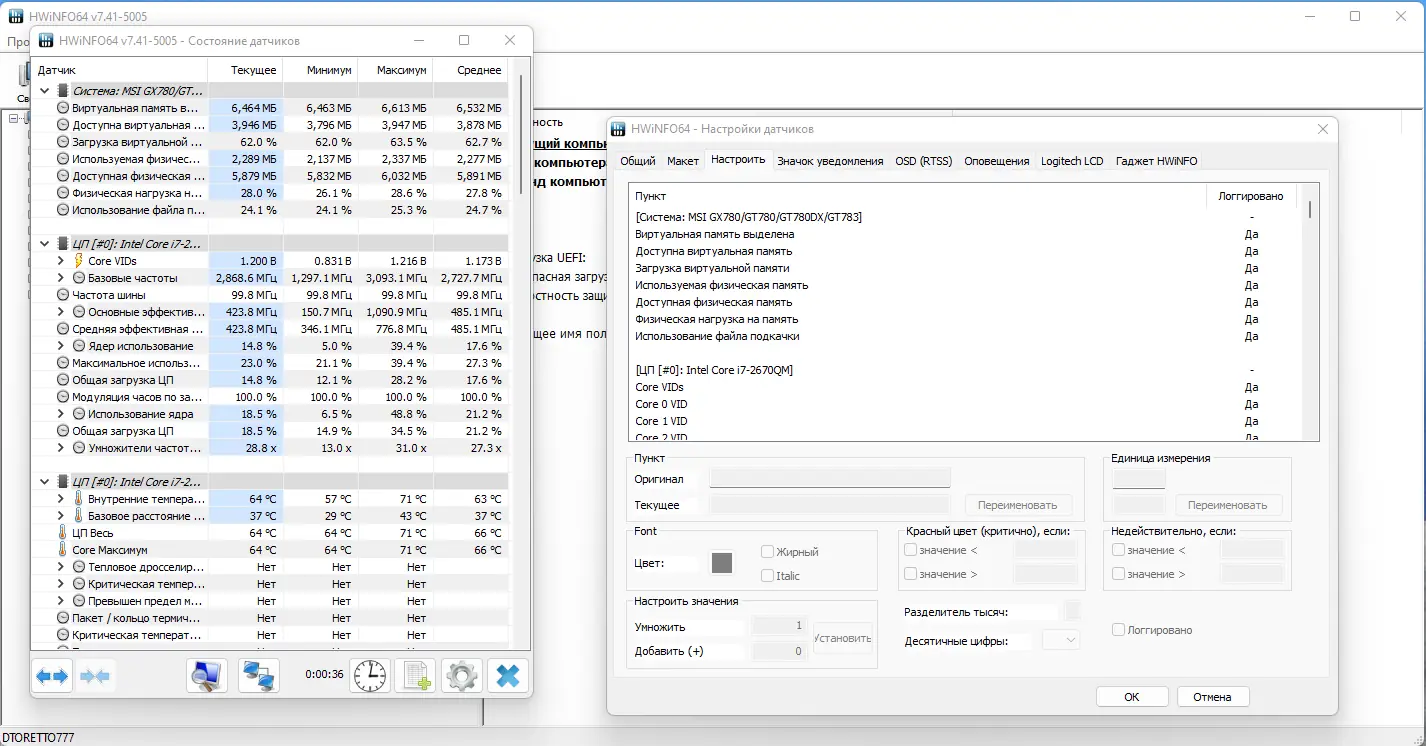Click the lightning bolt icon beside Core VIDs

79,261
